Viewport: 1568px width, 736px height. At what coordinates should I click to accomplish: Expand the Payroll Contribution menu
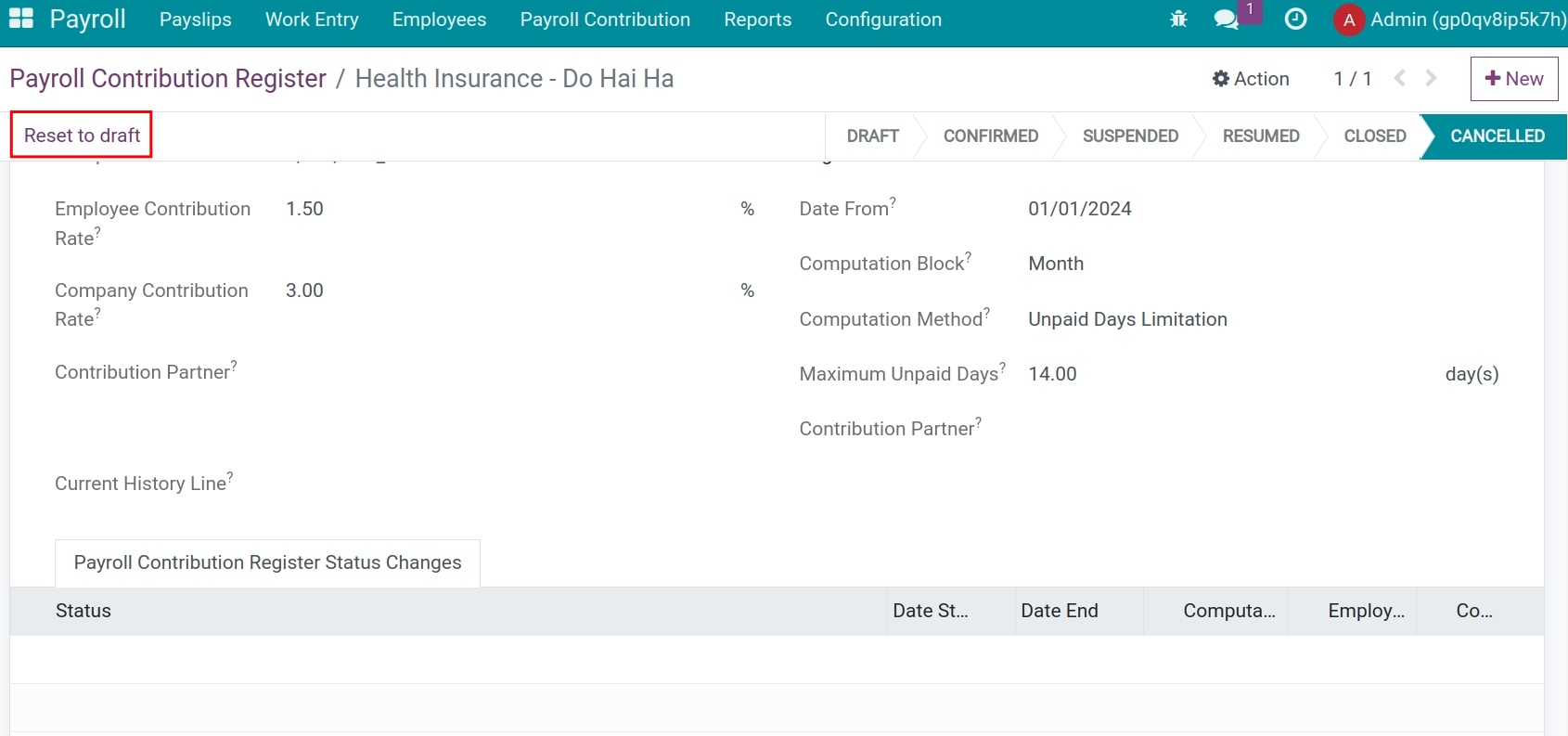605,19
